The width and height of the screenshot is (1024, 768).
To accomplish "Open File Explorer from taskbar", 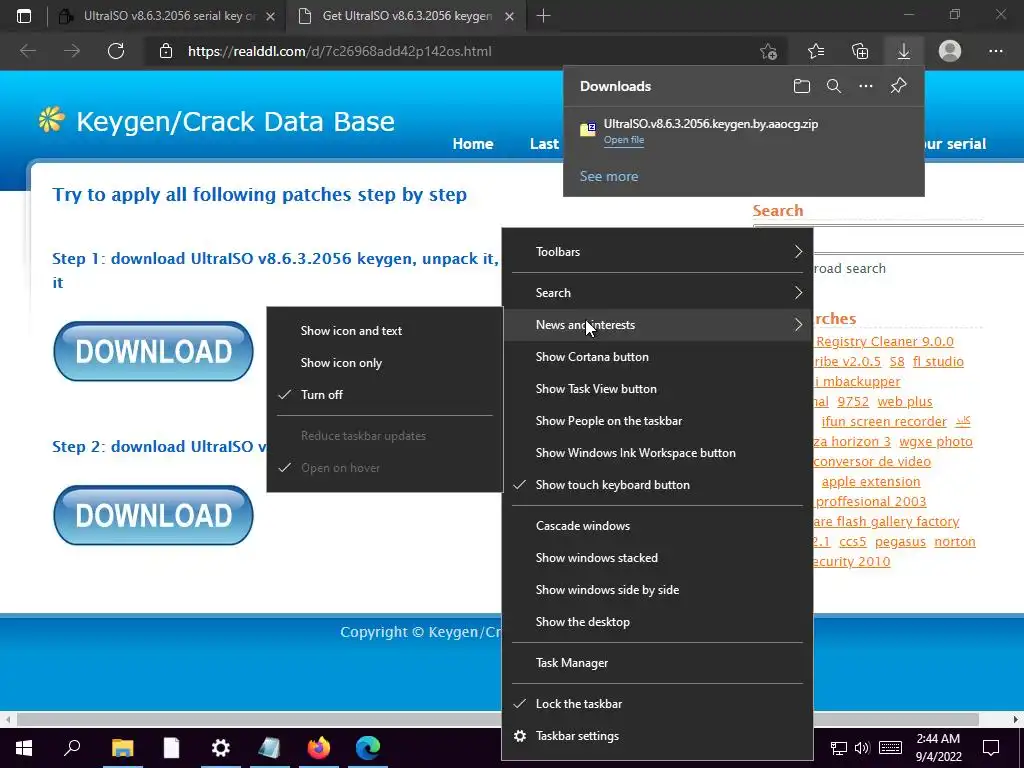I will pos(122,748).
